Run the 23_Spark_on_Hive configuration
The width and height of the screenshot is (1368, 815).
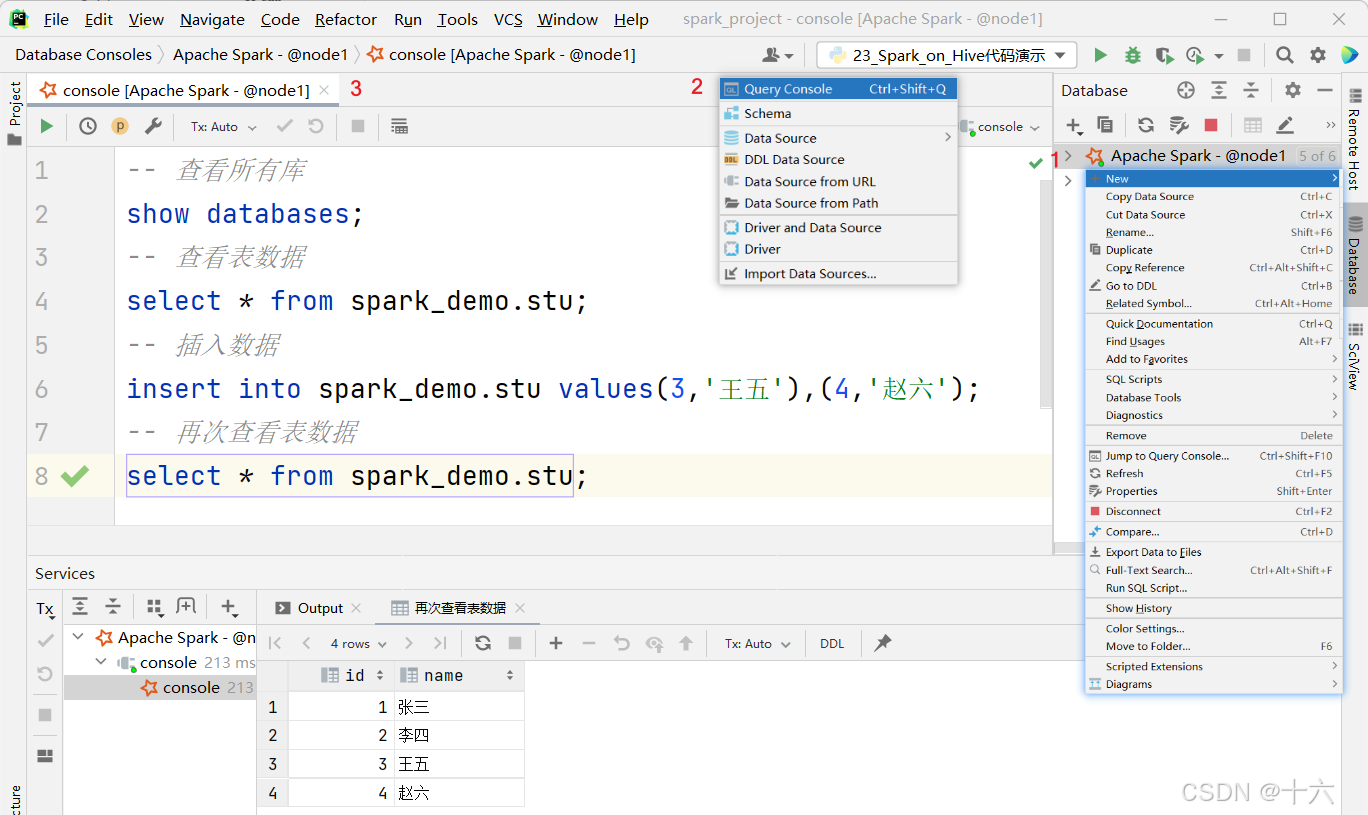pyautogui.click(x=1100, y=55)
